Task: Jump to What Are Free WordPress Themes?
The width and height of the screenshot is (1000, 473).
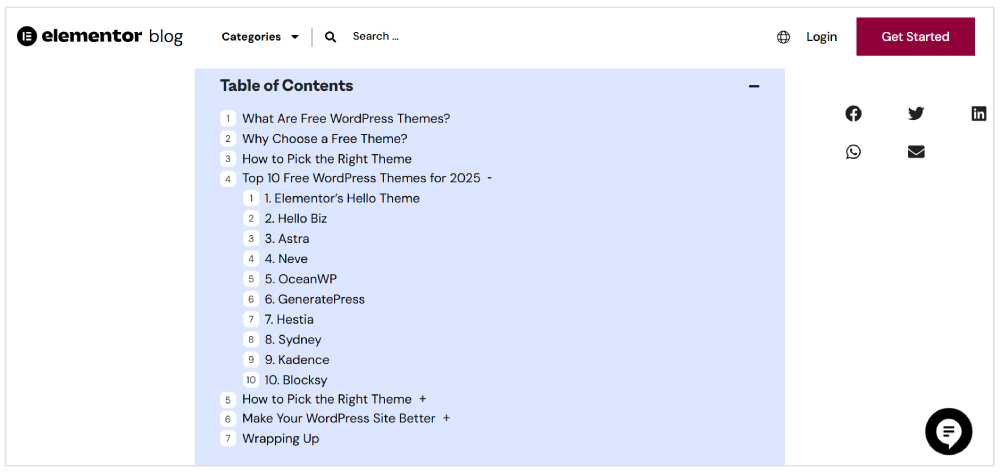Action: click(x=346, y=118)
